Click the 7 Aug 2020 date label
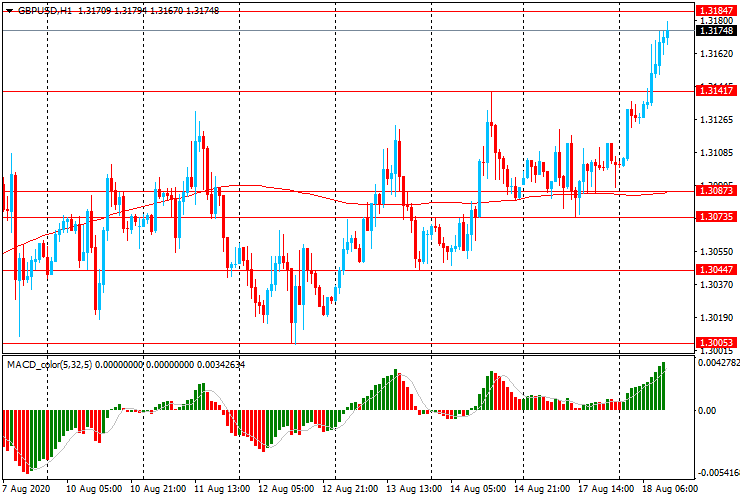 pyautogui.click(x=29, y=491)
